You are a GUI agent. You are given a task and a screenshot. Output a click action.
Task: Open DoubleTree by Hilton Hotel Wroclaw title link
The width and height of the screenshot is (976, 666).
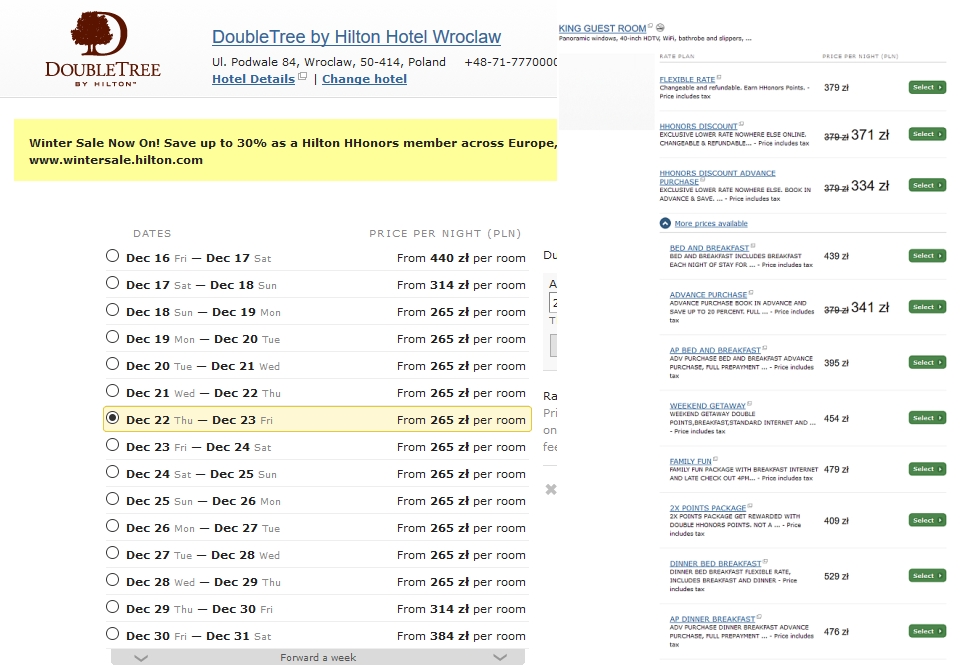click(x=356, y=37)
